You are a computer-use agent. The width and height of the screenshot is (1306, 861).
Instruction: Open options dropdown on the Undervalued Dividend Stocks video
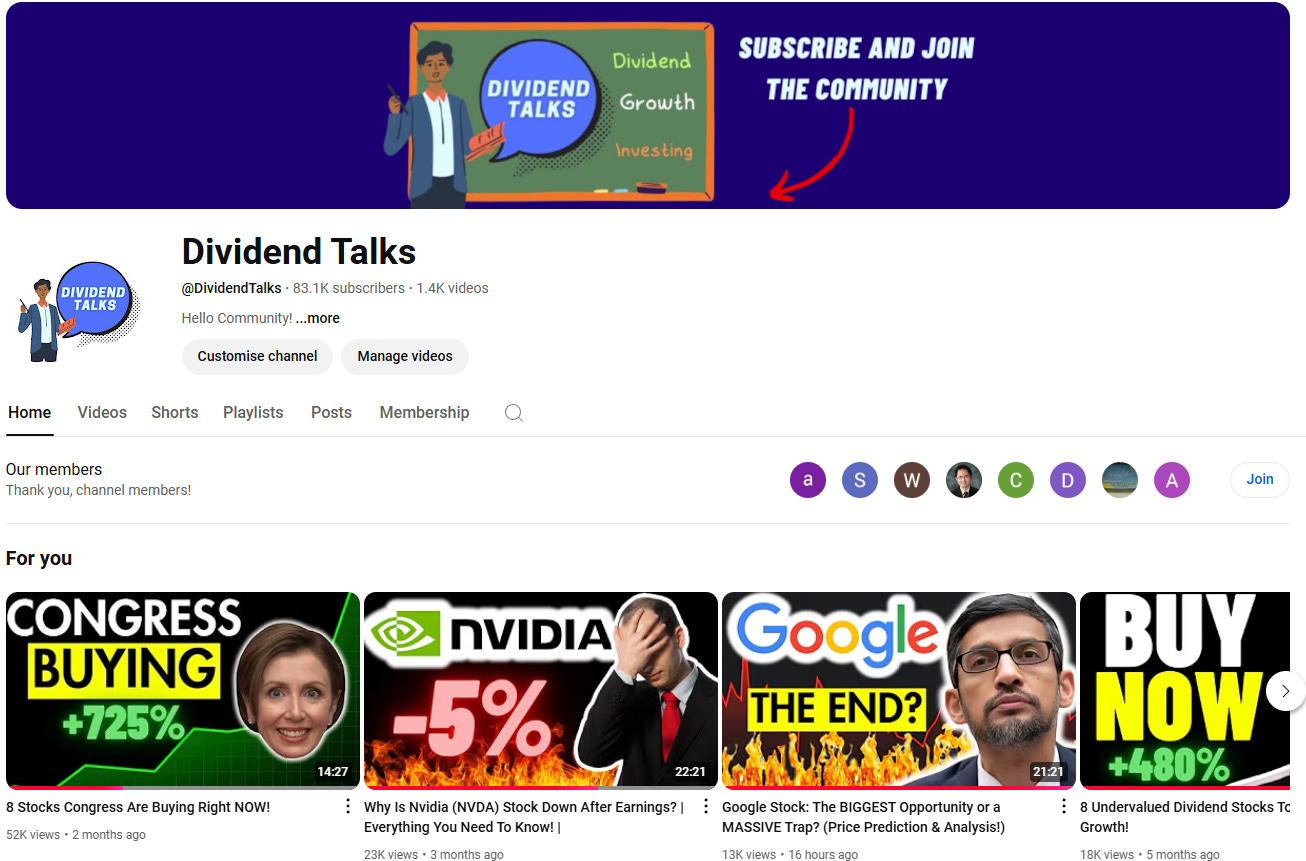[x=1298, y=805]
